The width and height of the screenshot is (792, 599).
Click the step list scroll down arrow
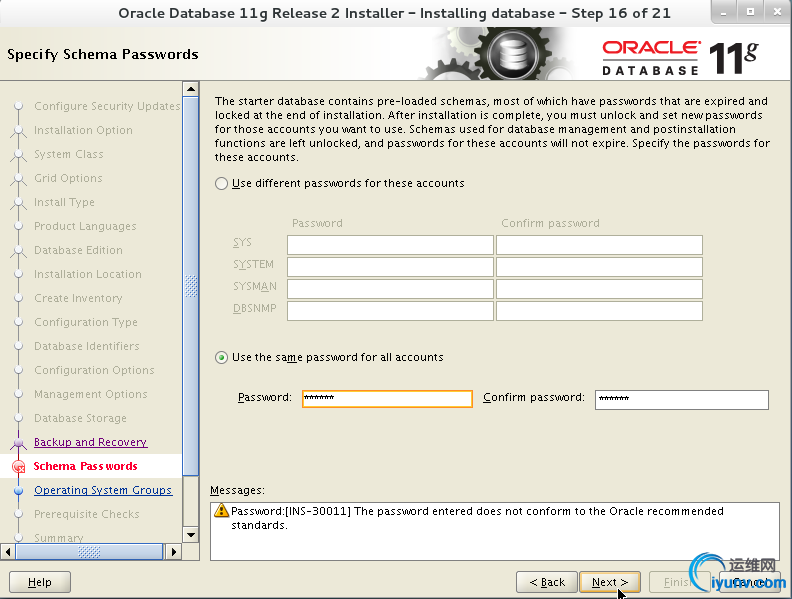190,535
